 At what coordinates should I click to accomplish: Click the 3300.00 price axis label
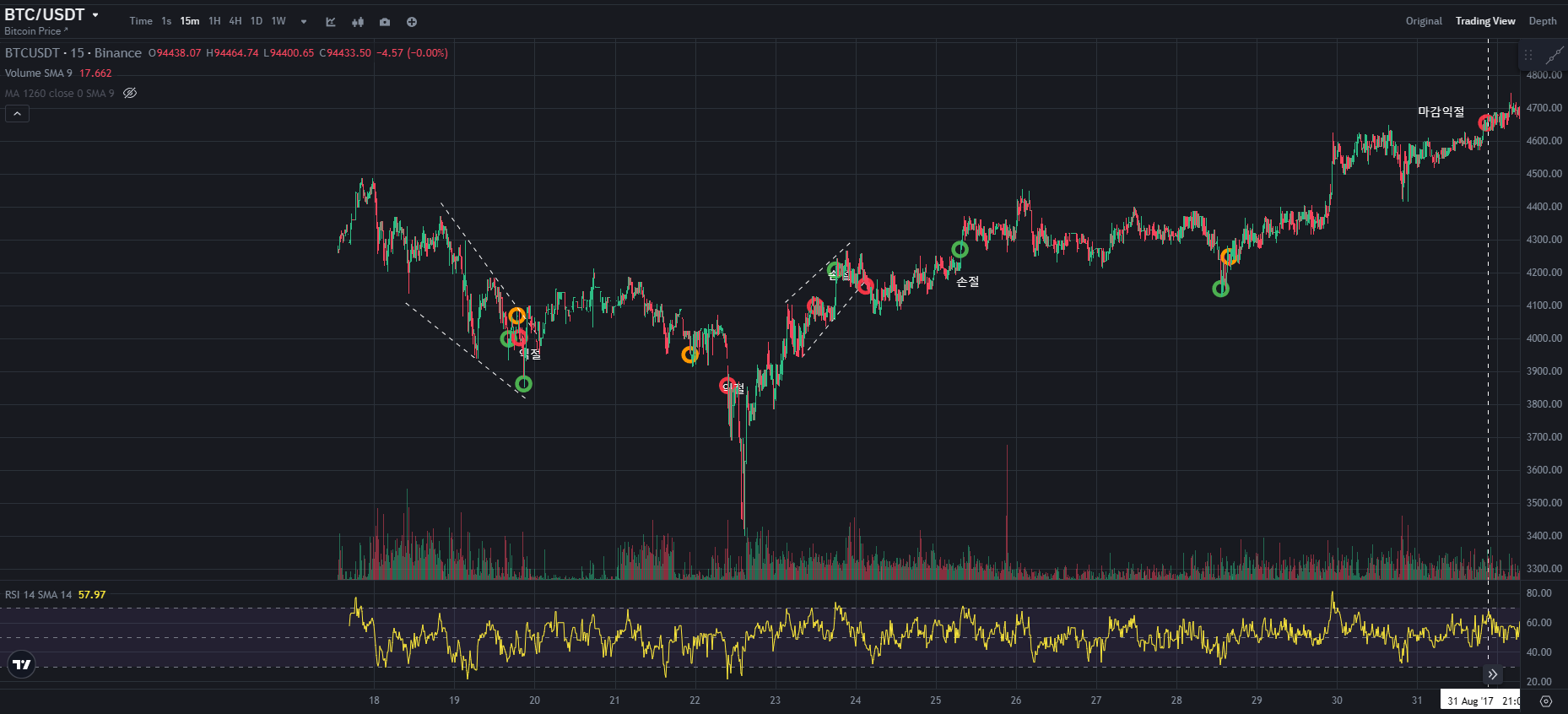[1544, 569]
